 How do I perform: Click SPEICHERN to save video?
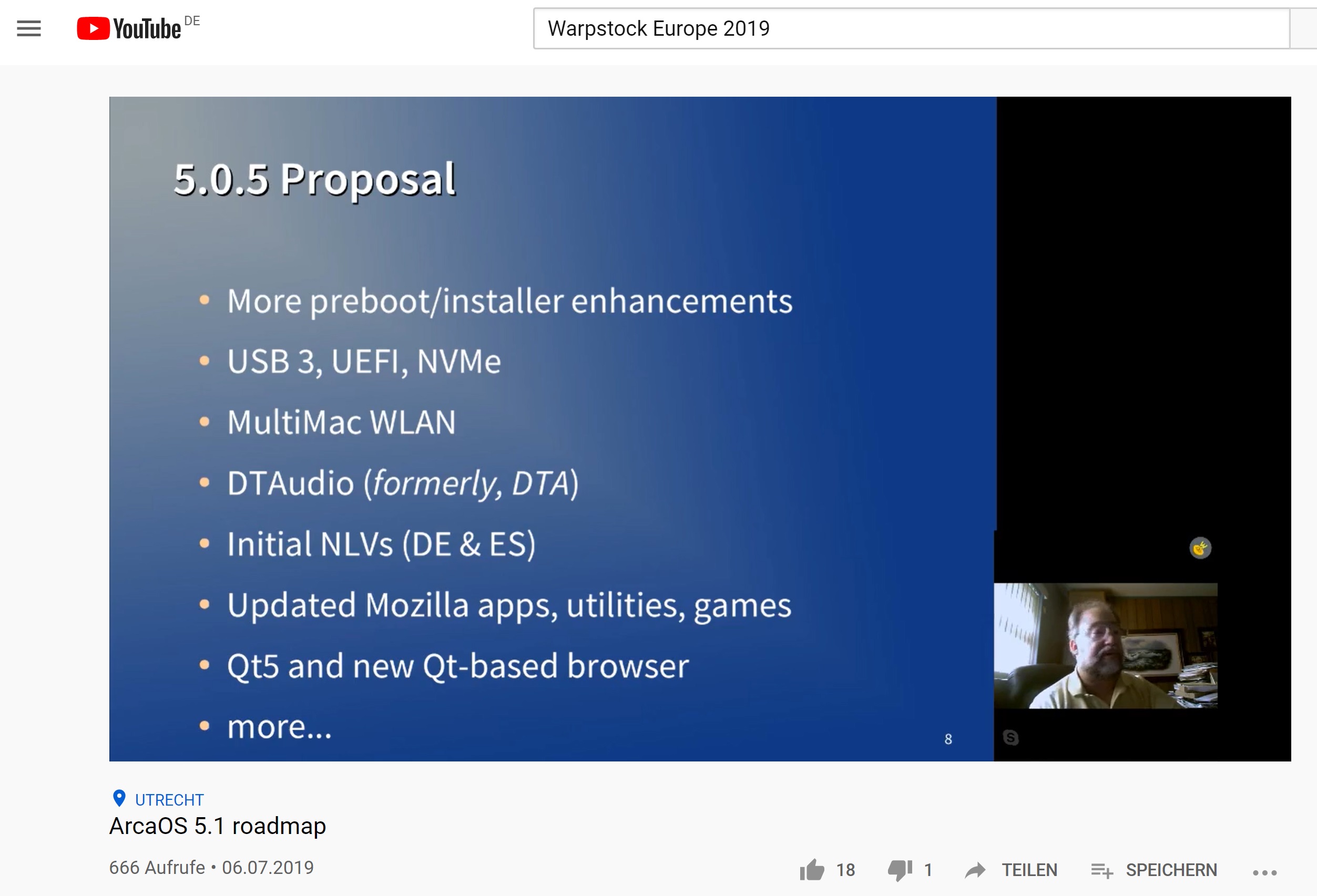point(1171,870)
